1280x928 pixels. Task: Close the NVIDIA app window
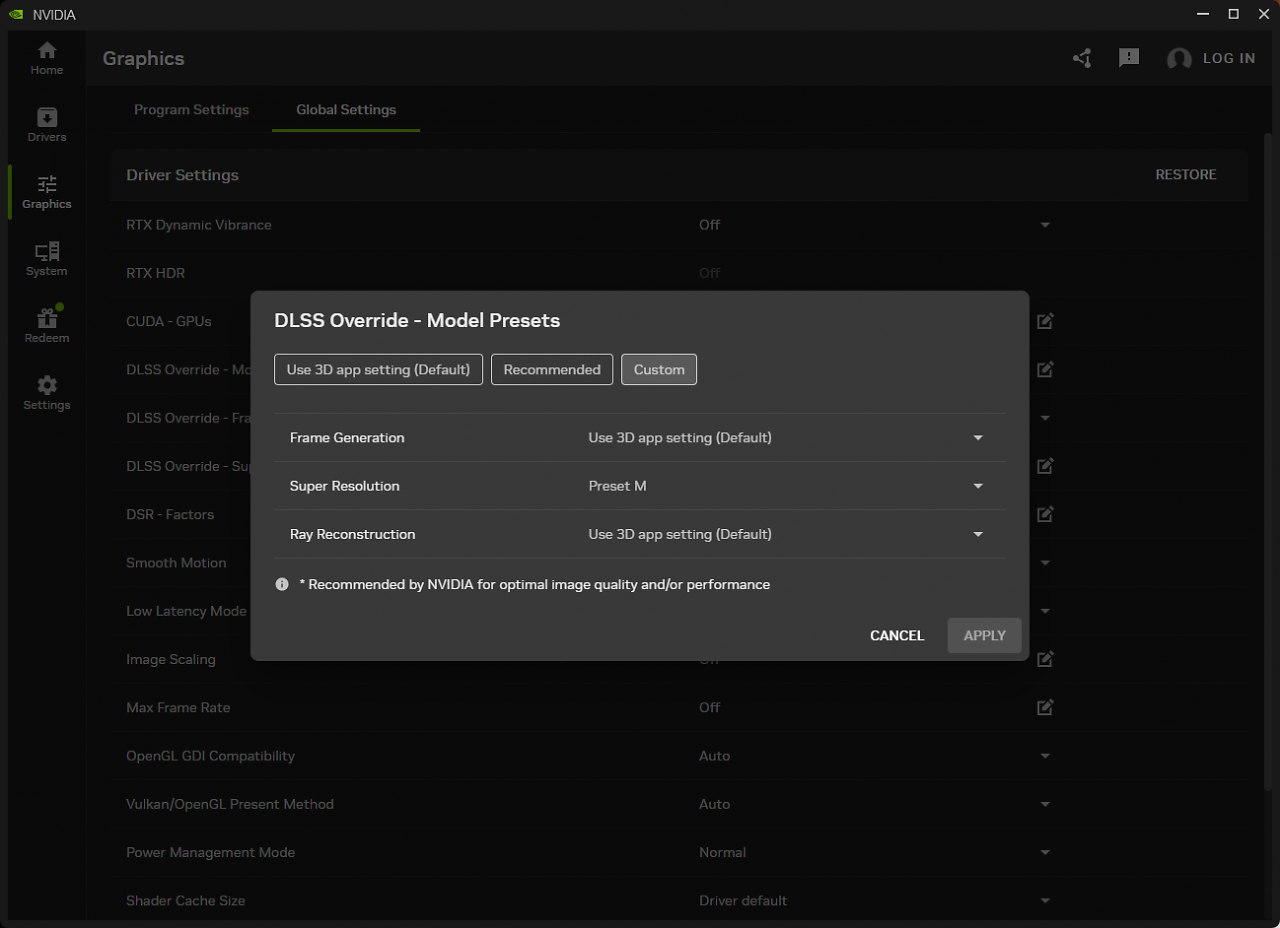(x=1262, y=14)
